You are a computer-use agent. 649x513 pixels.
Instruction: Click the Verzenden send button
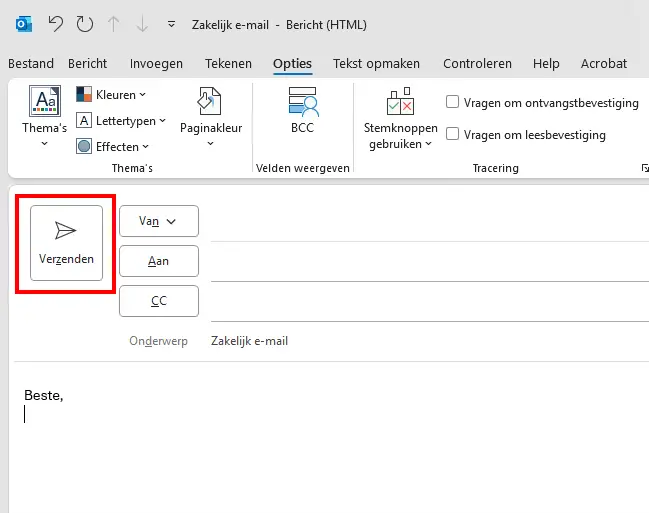66,243
